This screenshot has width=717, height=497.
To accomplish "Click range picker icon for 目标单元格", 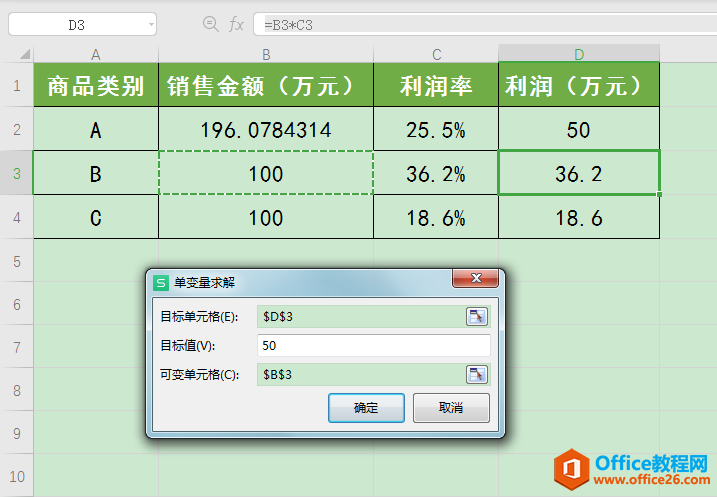I will pos(477,316).
